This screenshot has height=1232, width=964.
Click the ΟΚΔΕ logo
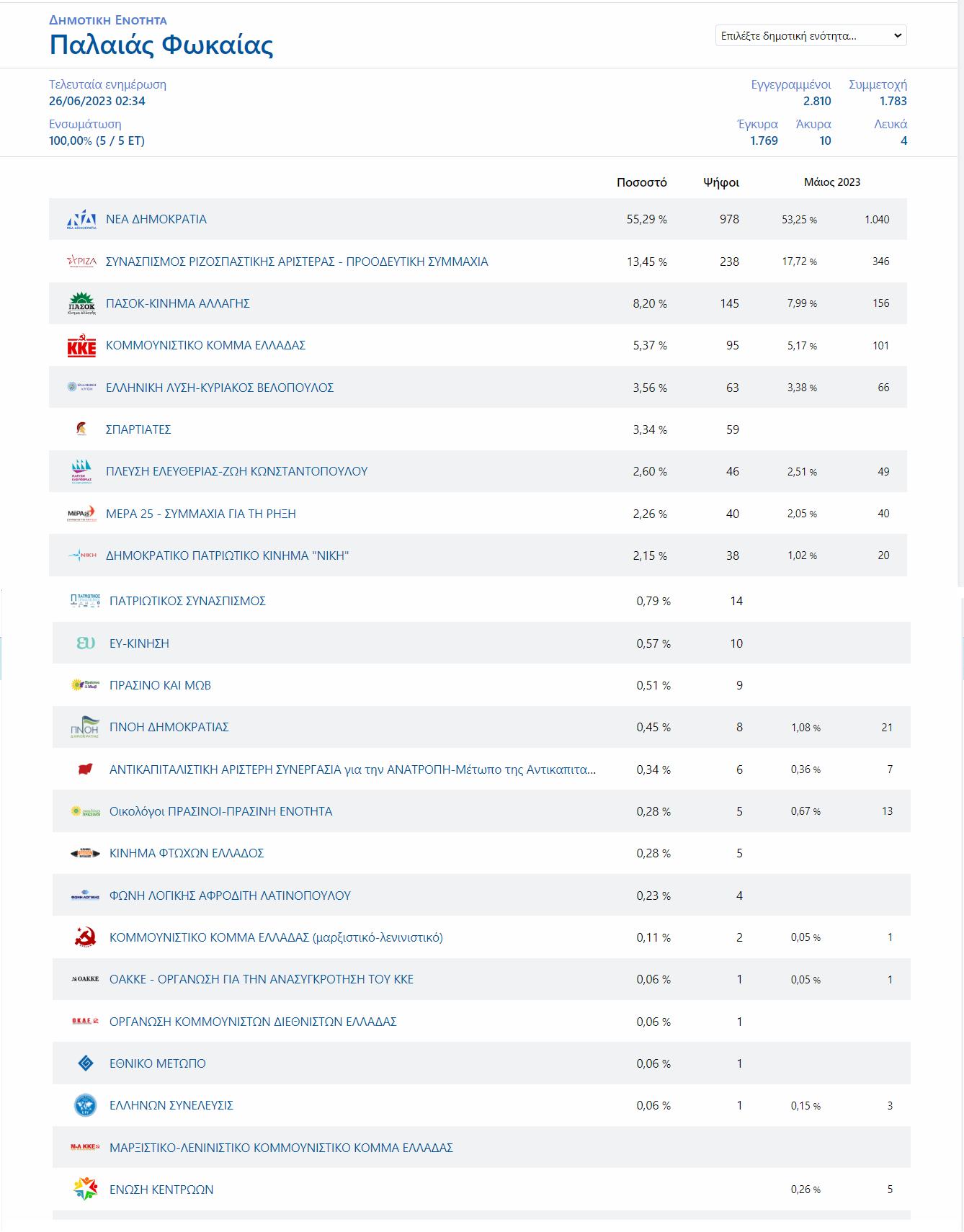pos(85,1021)
